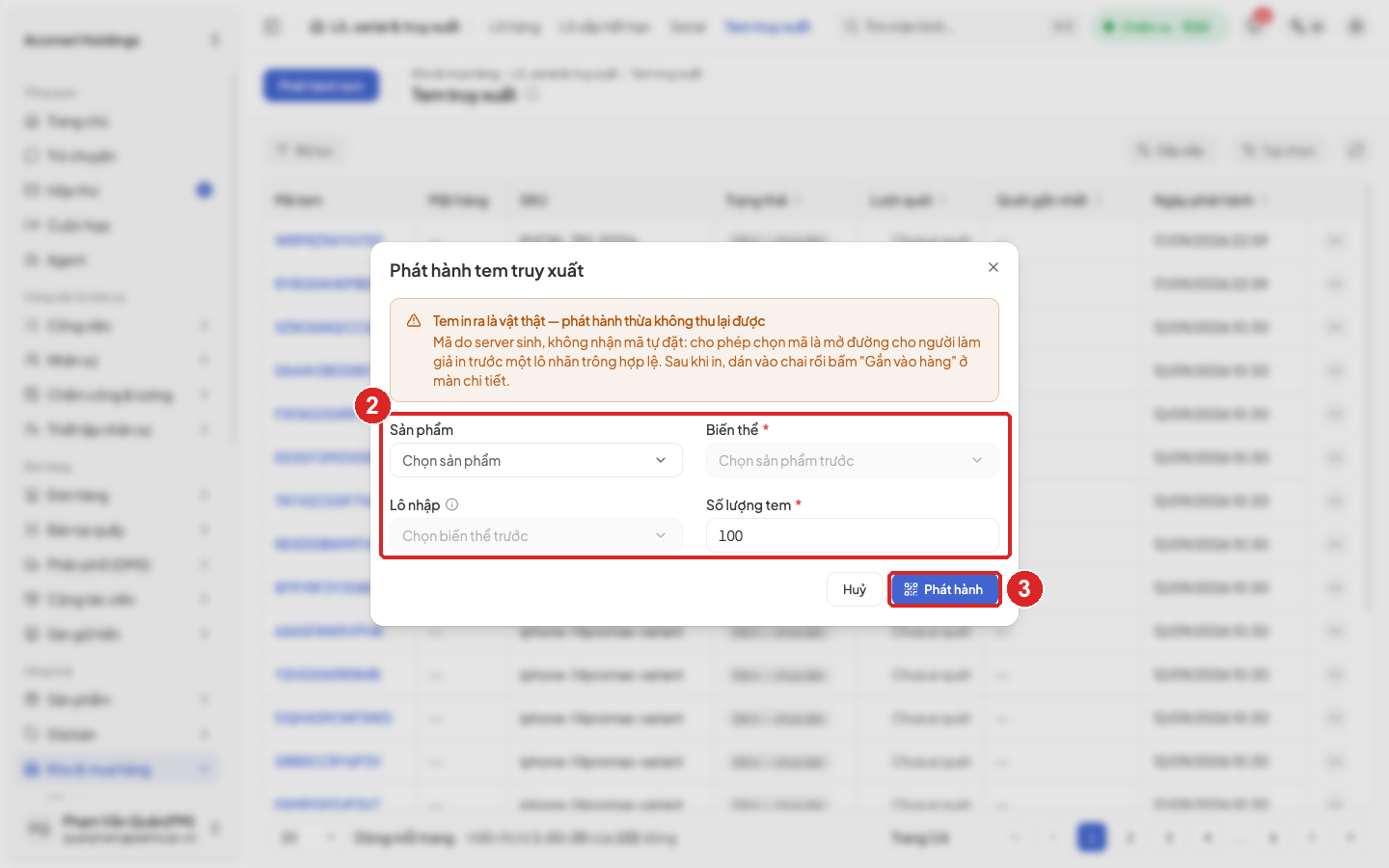Click the info icon beside "Lô nhập"
The height and width of the screenshot is (868, 1389).
click(x=452, y=504)
